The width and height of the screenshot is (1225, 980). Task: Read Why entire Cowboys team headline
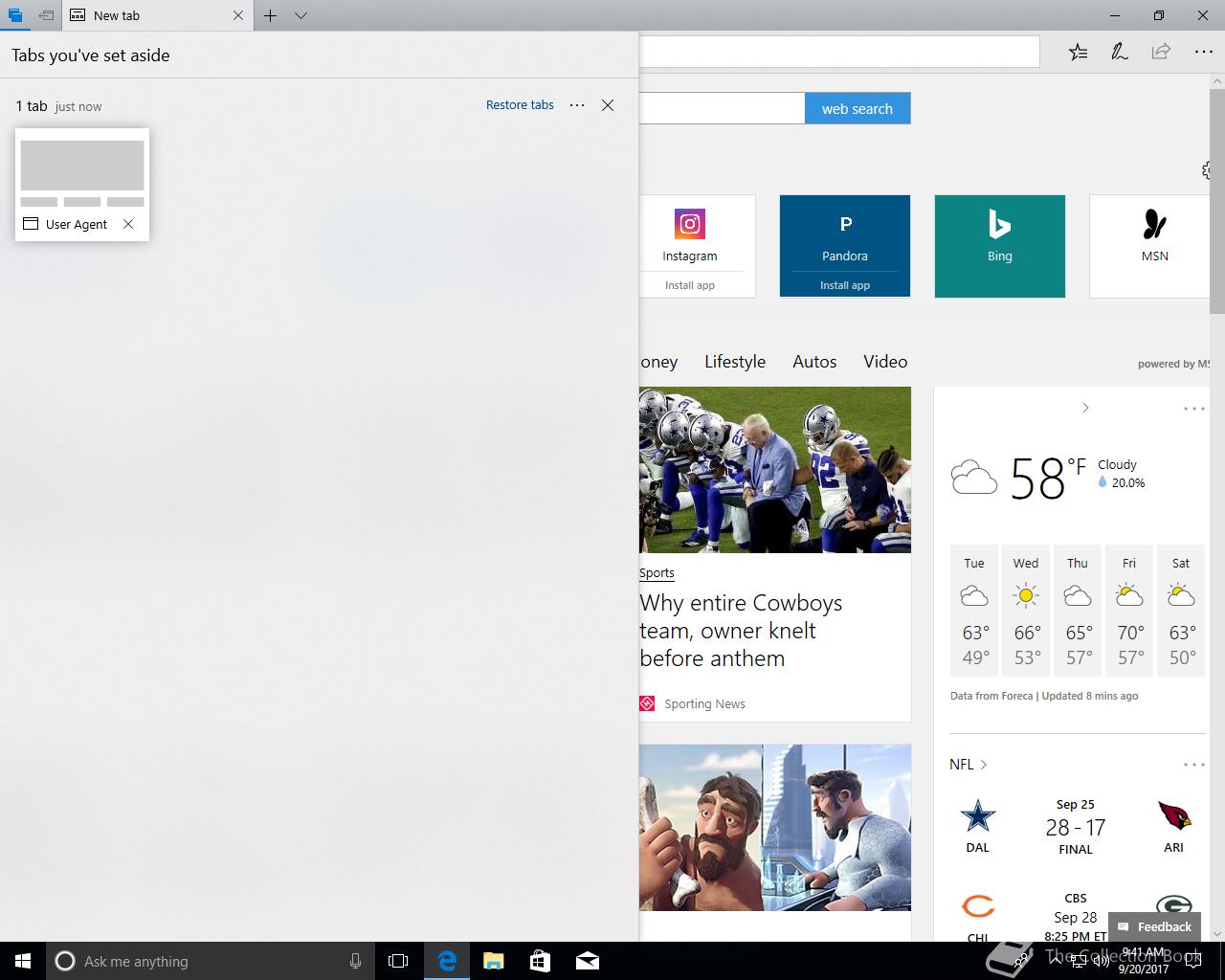pyautogui.click(x=741, y=631)
